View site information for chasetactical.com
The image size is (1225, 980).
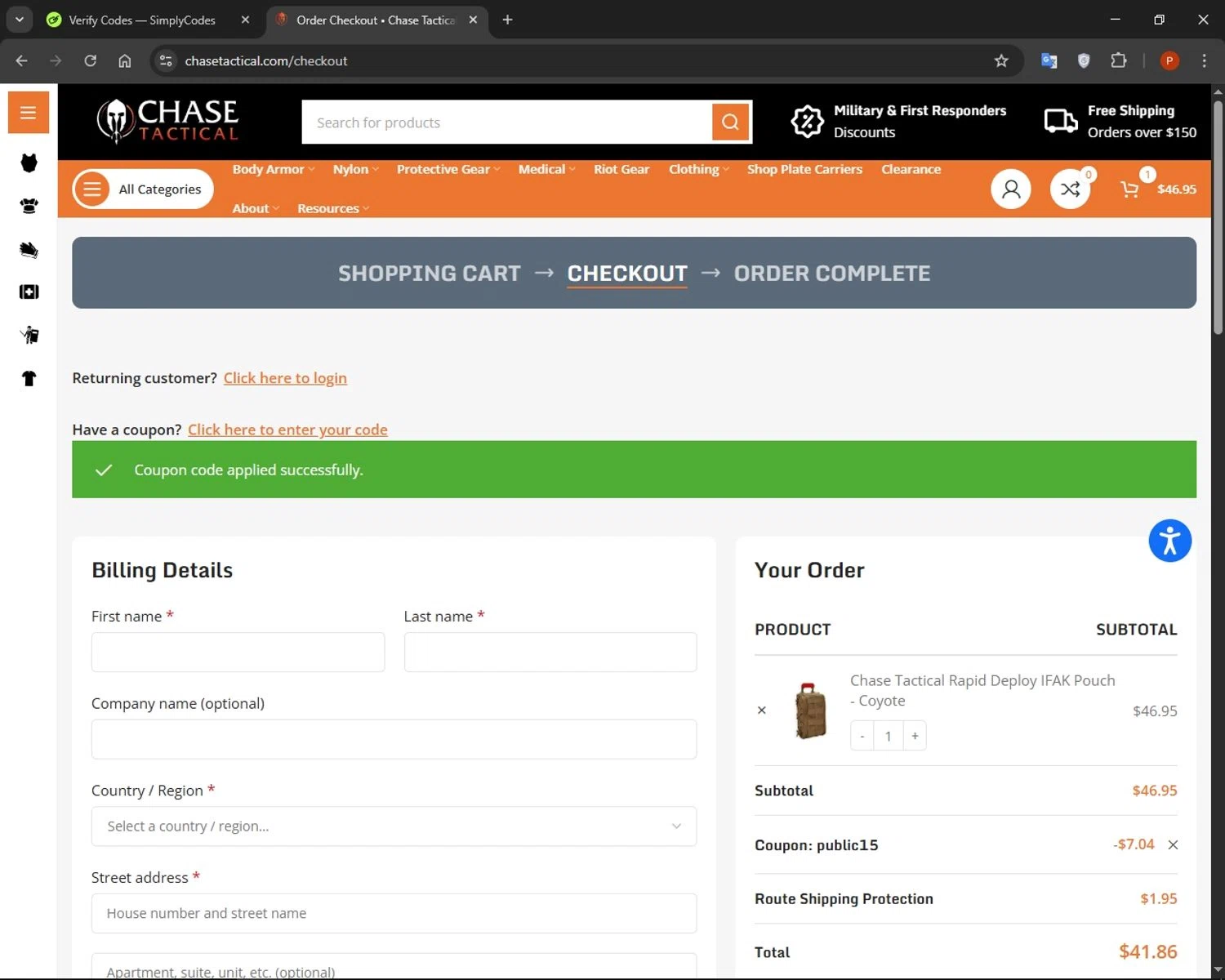point(166,60)
